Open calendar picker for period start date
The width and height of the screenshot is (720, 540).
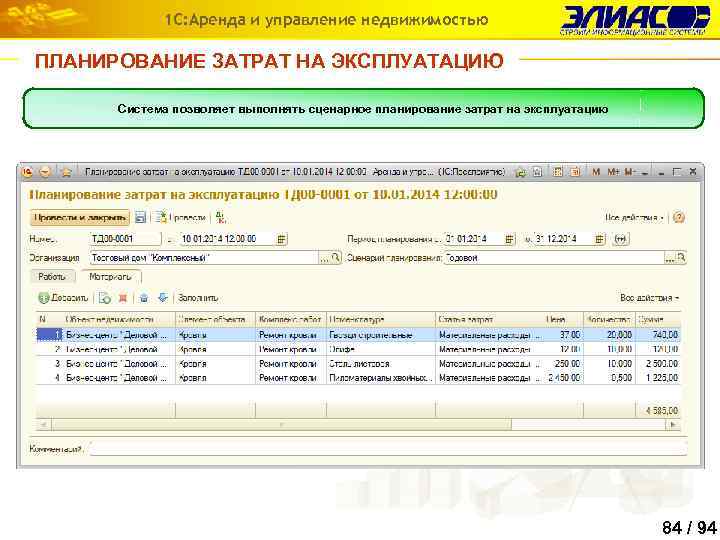[509, 239]
